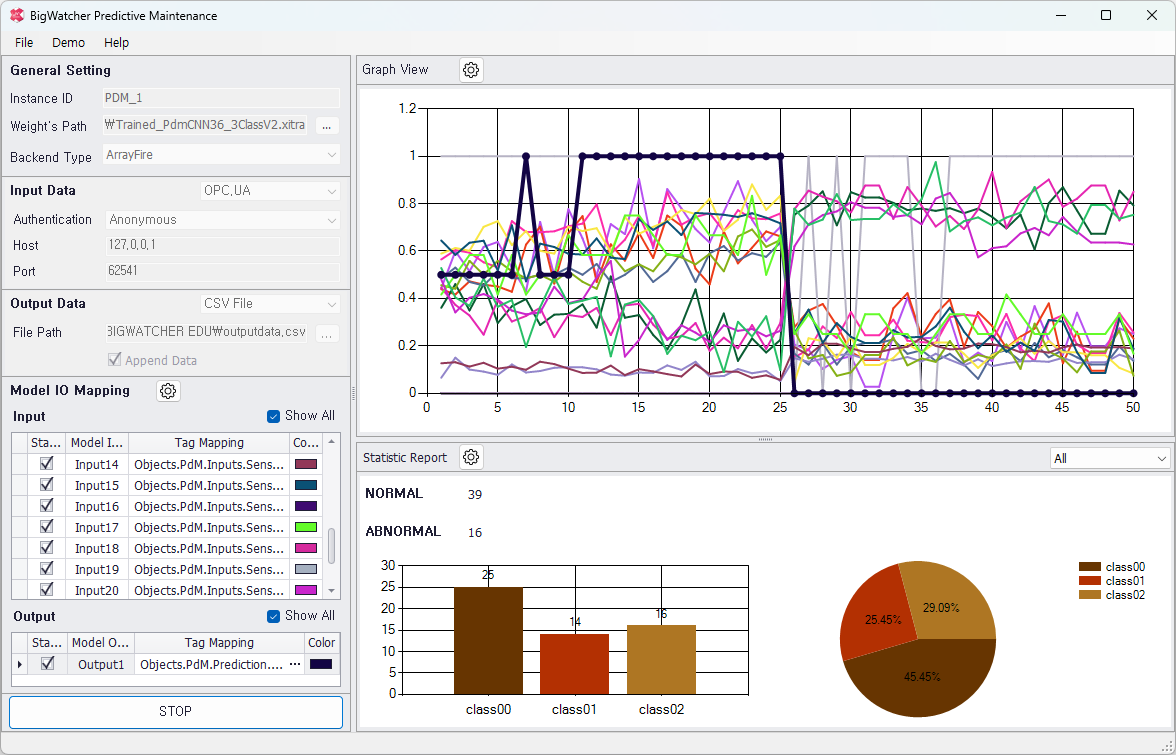The height and width of the screenshot is (755, 1176).
Task: Click browse button next to output File Path
Action: click(327, 333)
